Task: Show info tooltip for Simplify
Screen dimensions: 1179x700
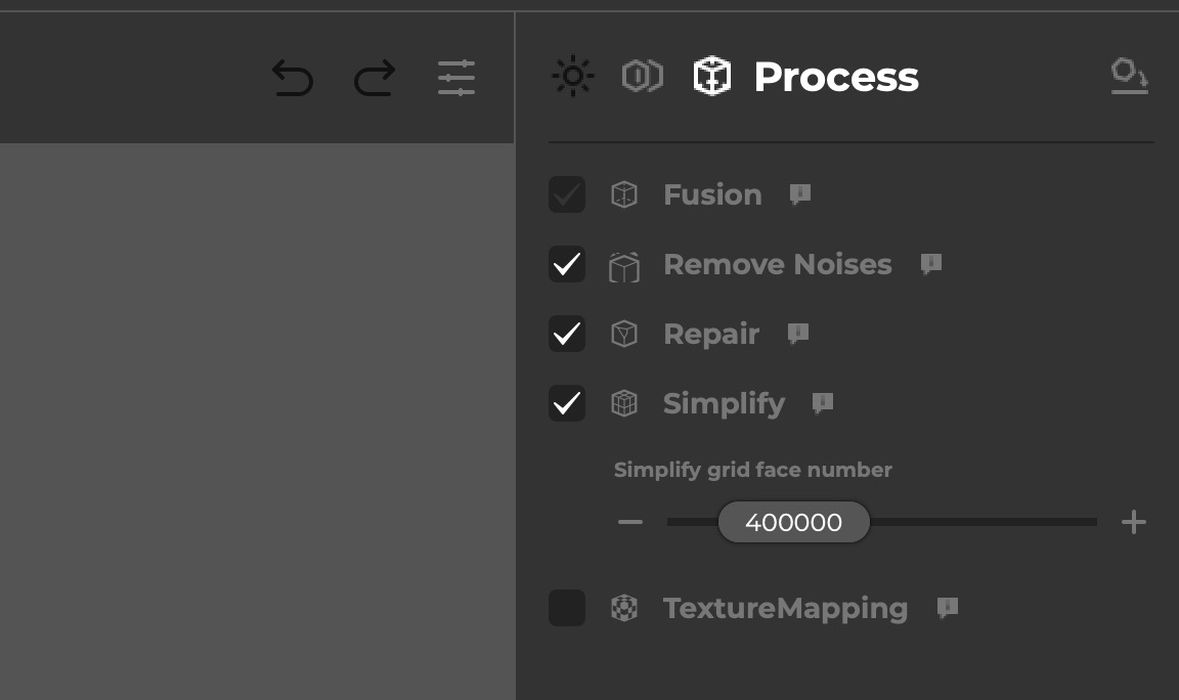Action: (823, 403)
